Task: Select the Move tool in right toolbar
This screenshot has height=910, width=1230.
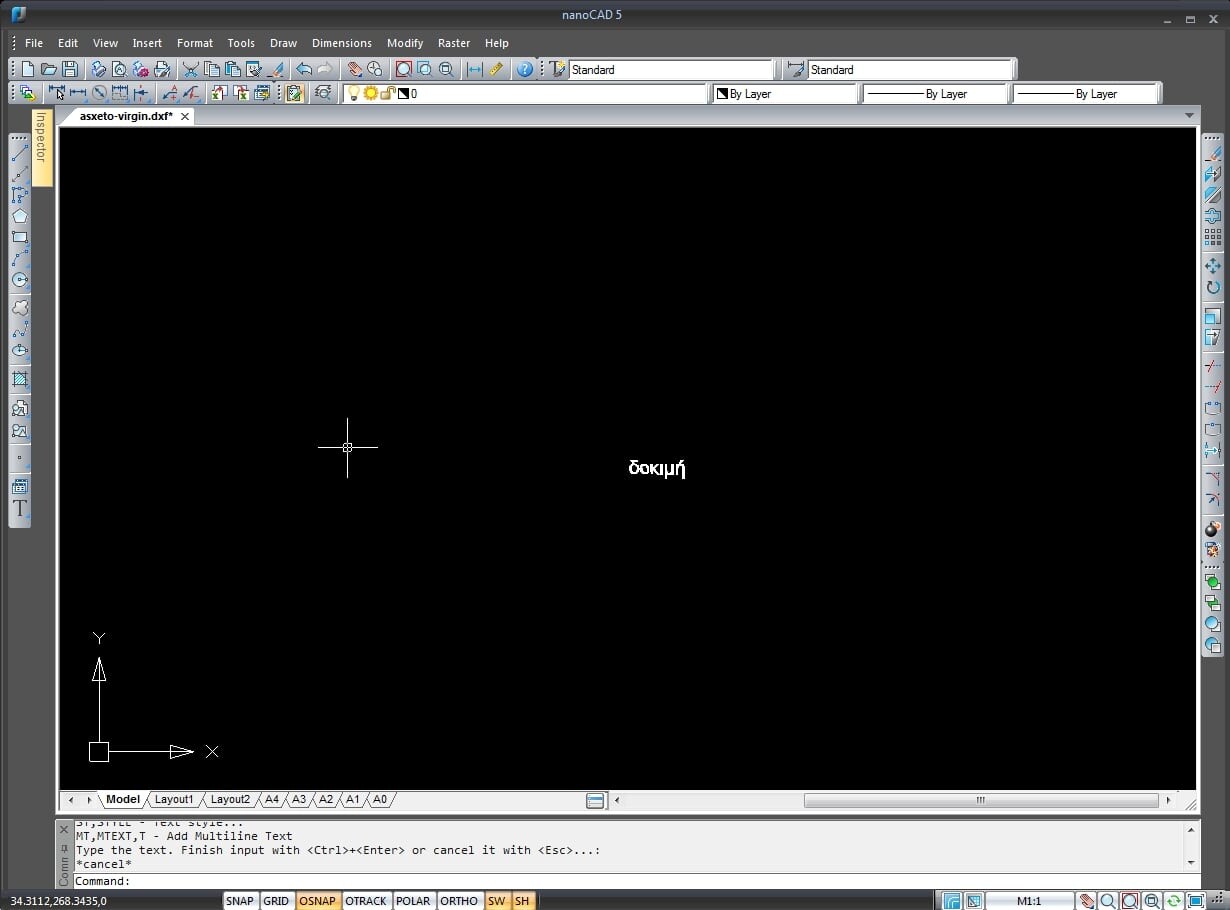Action: pyautogui.click(x=1213, y=266)
